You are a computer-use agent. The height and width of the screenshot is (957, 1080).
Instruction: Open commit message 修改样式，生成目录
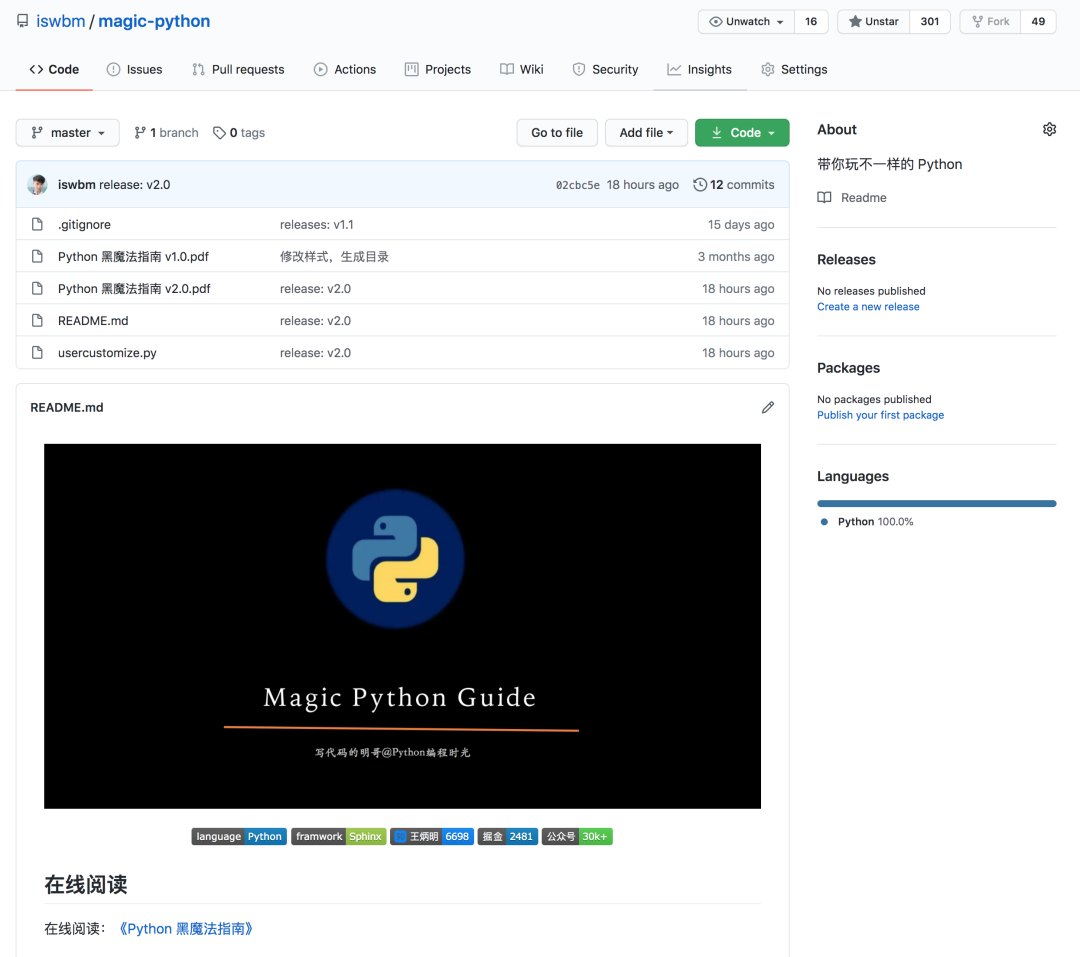point(334,256)
